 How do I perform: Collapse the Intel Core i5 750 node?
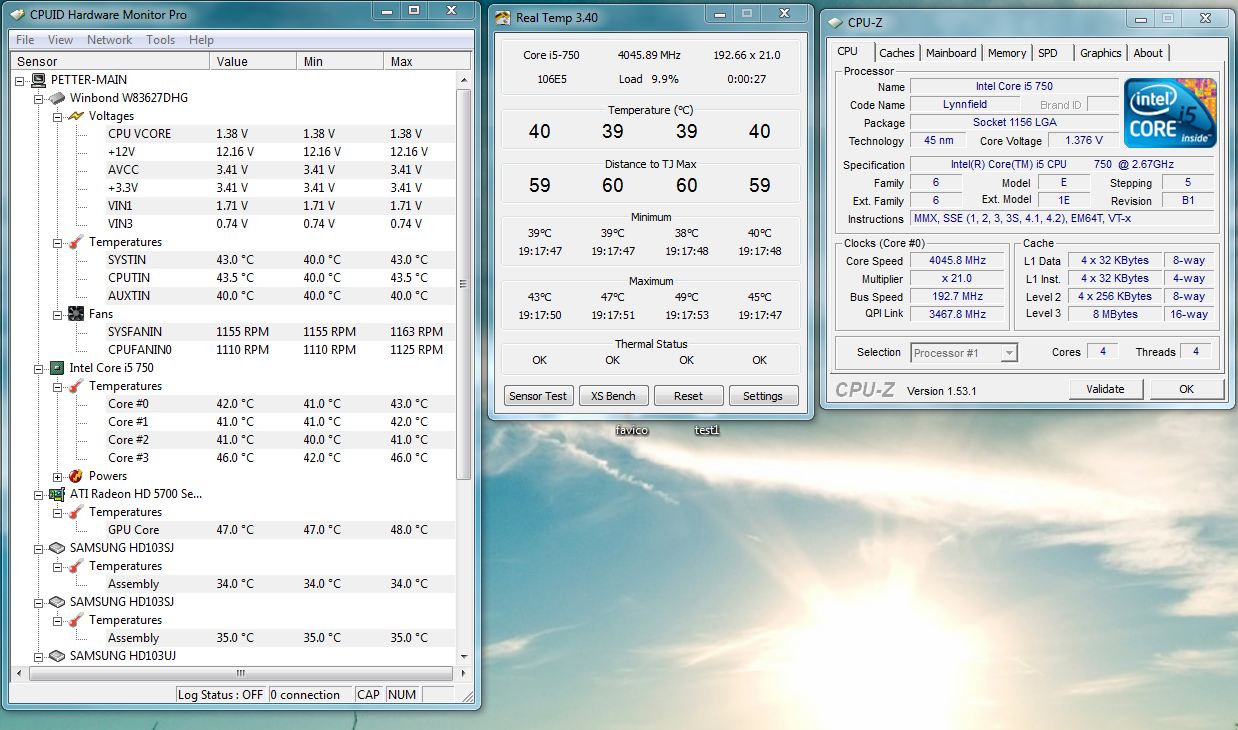39,368
